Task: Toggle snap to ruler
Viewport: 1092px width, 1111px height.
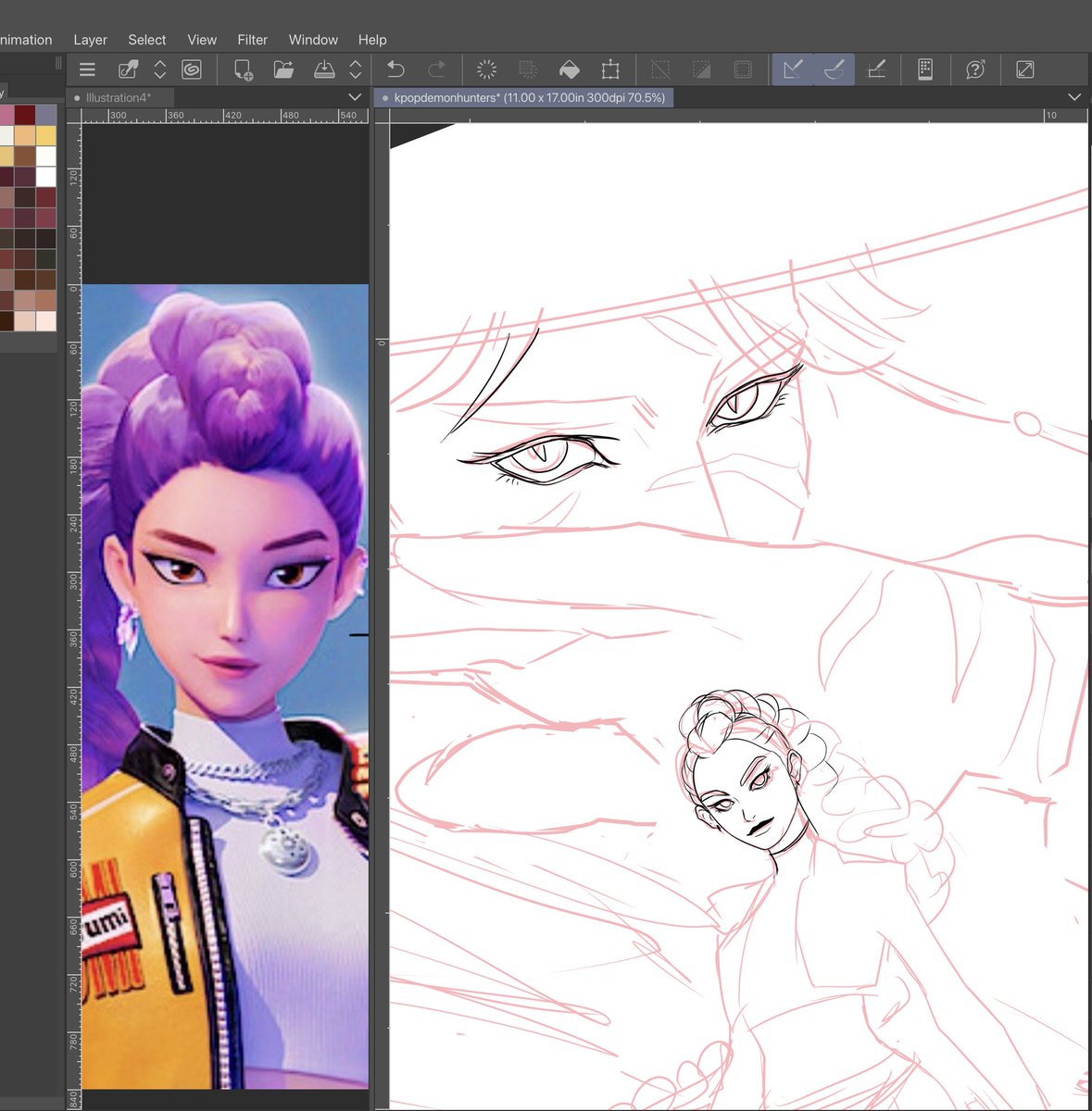Action: point(793,69)
